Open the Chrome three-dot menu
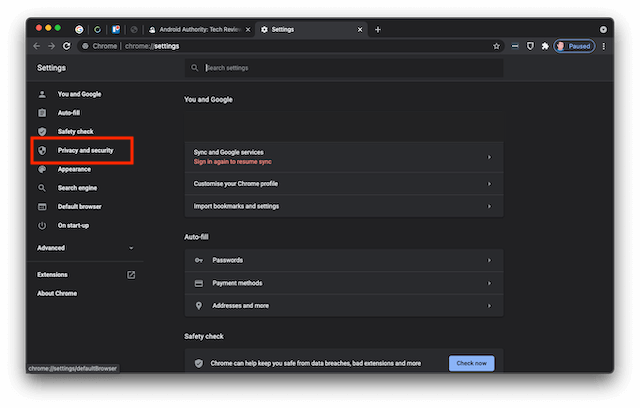640x408 pixels. [604, 46]
